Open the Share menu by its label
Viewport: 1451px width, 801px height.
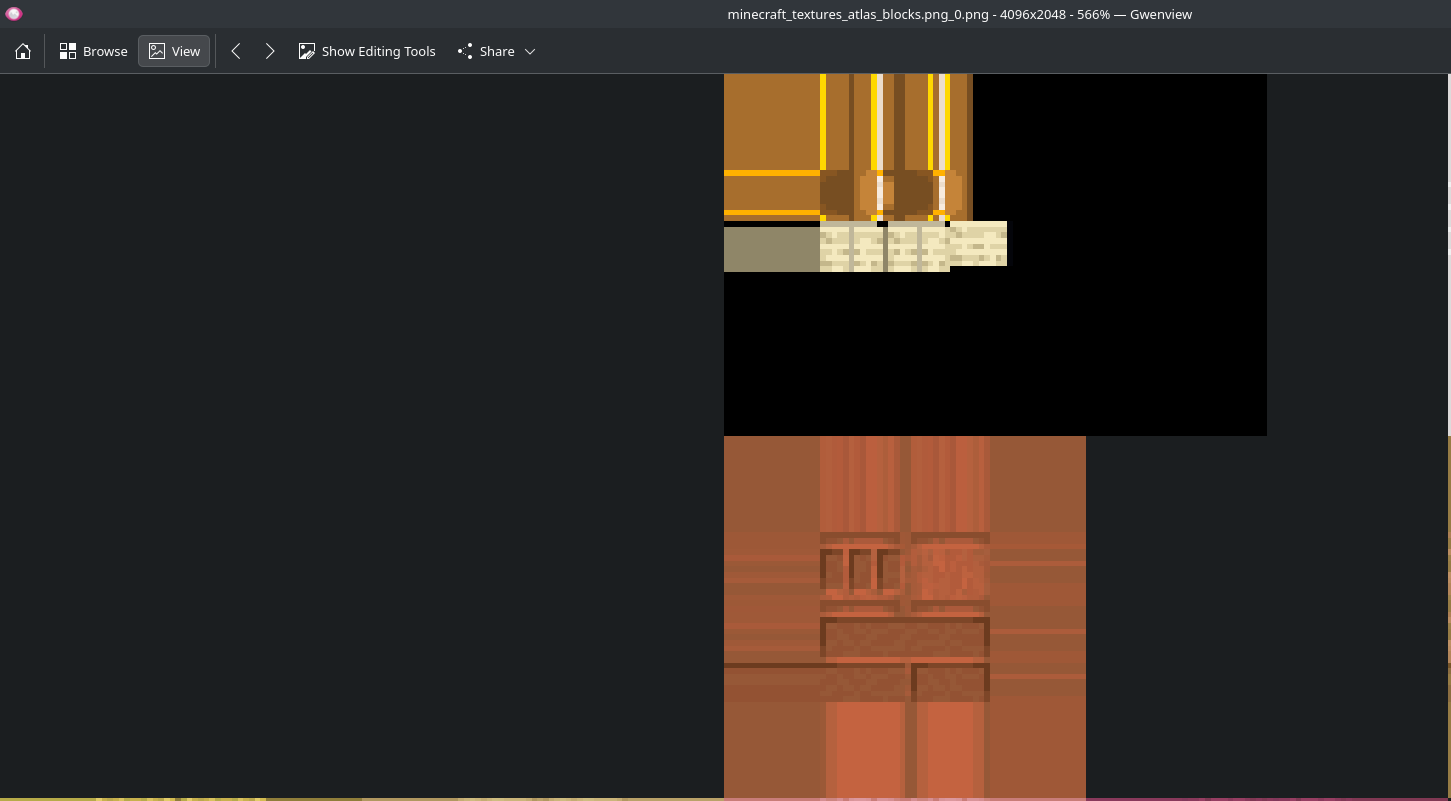497,52
